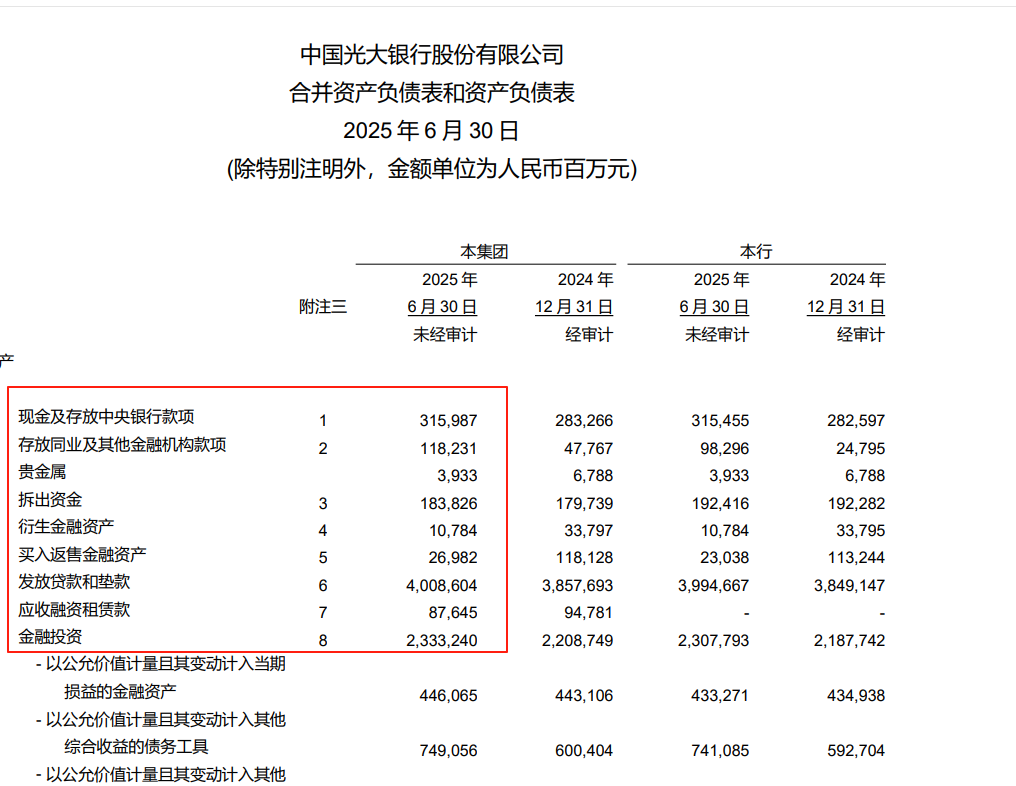The image size is (1016, 786).
Task: Click the value 118,128
Action: (x=584, y=558)
